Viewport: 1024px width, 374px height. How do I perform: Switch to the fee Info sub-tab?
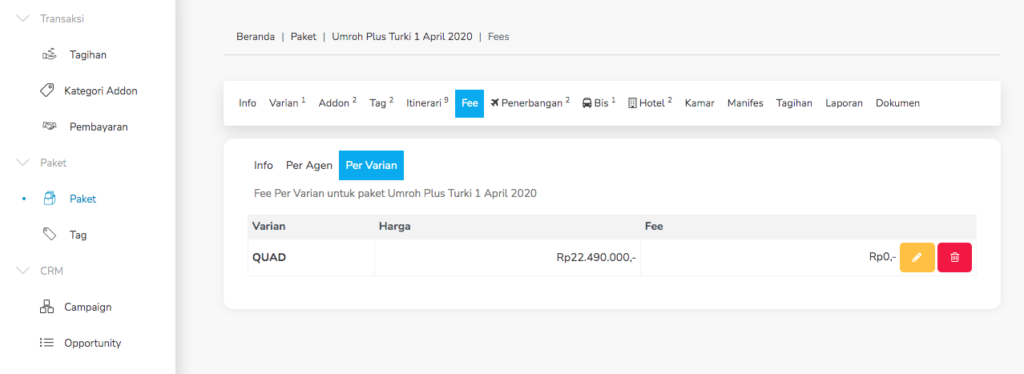point(263,165)
